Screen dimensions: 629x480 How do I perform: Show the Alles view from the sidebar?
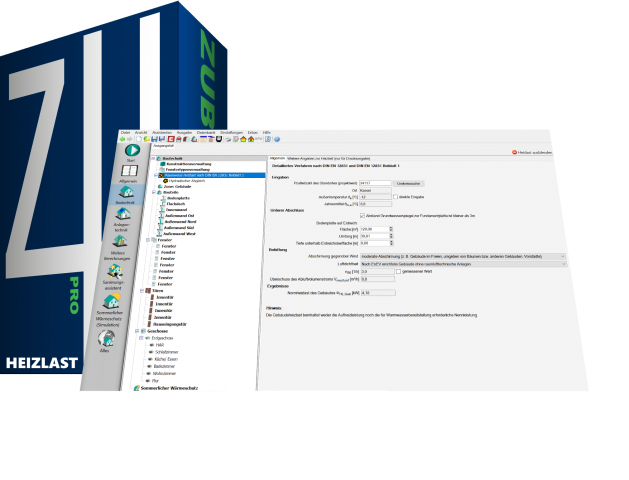pos(106,338)
